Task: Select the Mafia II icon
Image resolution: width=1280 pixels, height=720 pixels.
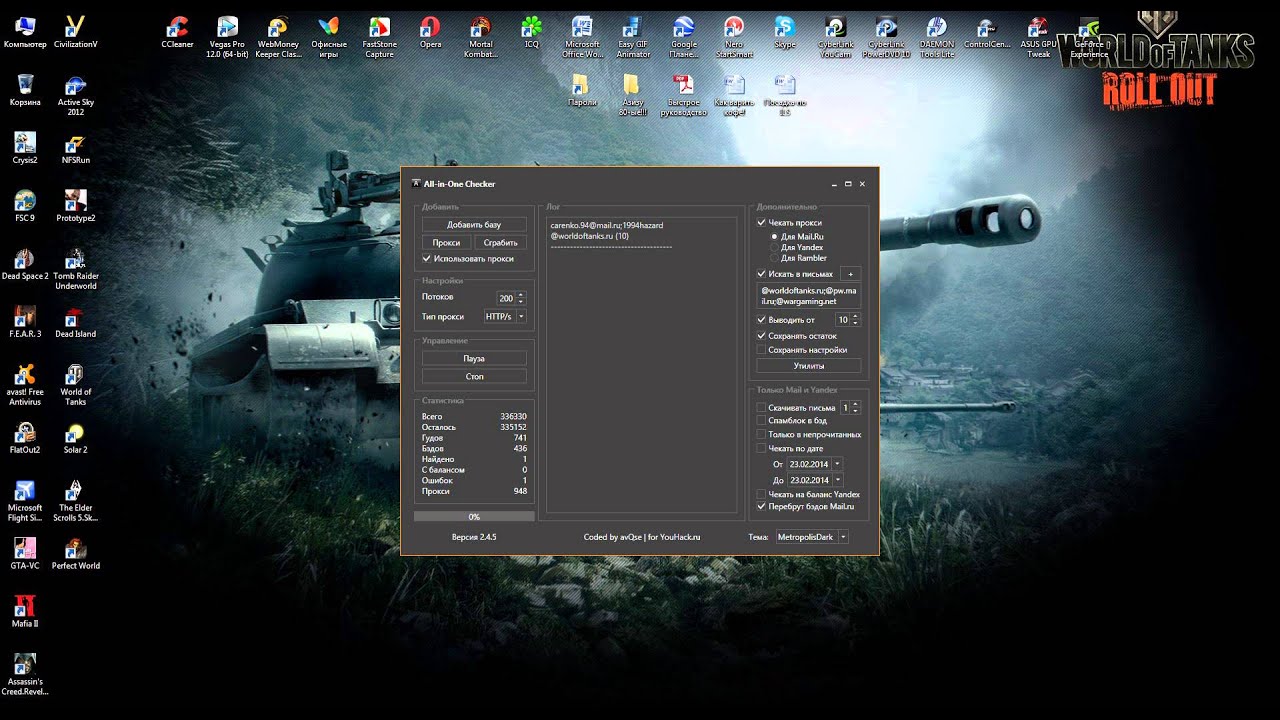Action: [25, 611]
